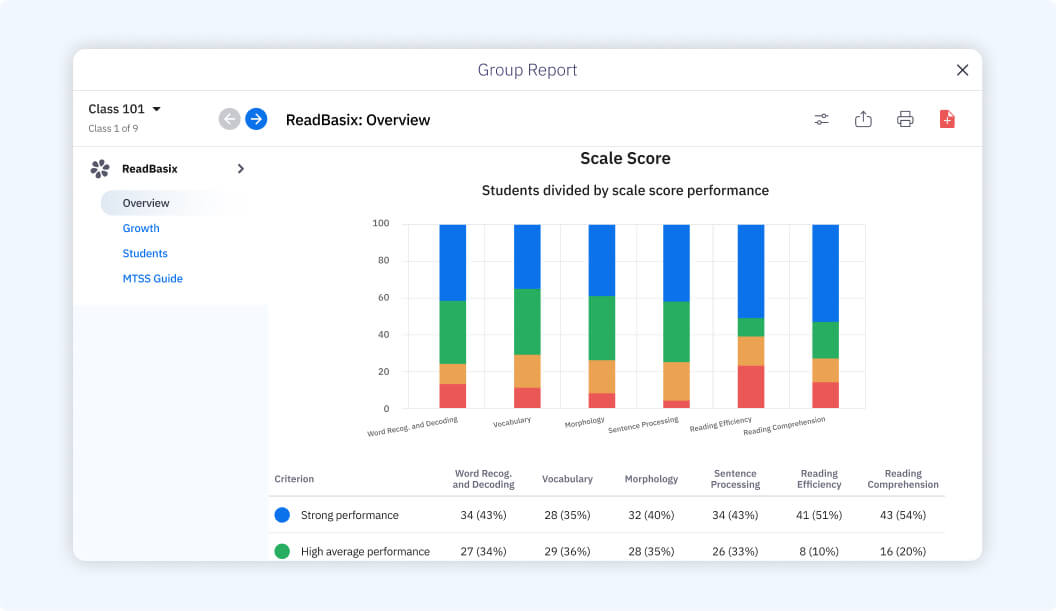Screen dimensions: 1056x611
Task: Click the 'Sentence Processing' column header
Action: [x=735, y=479]
